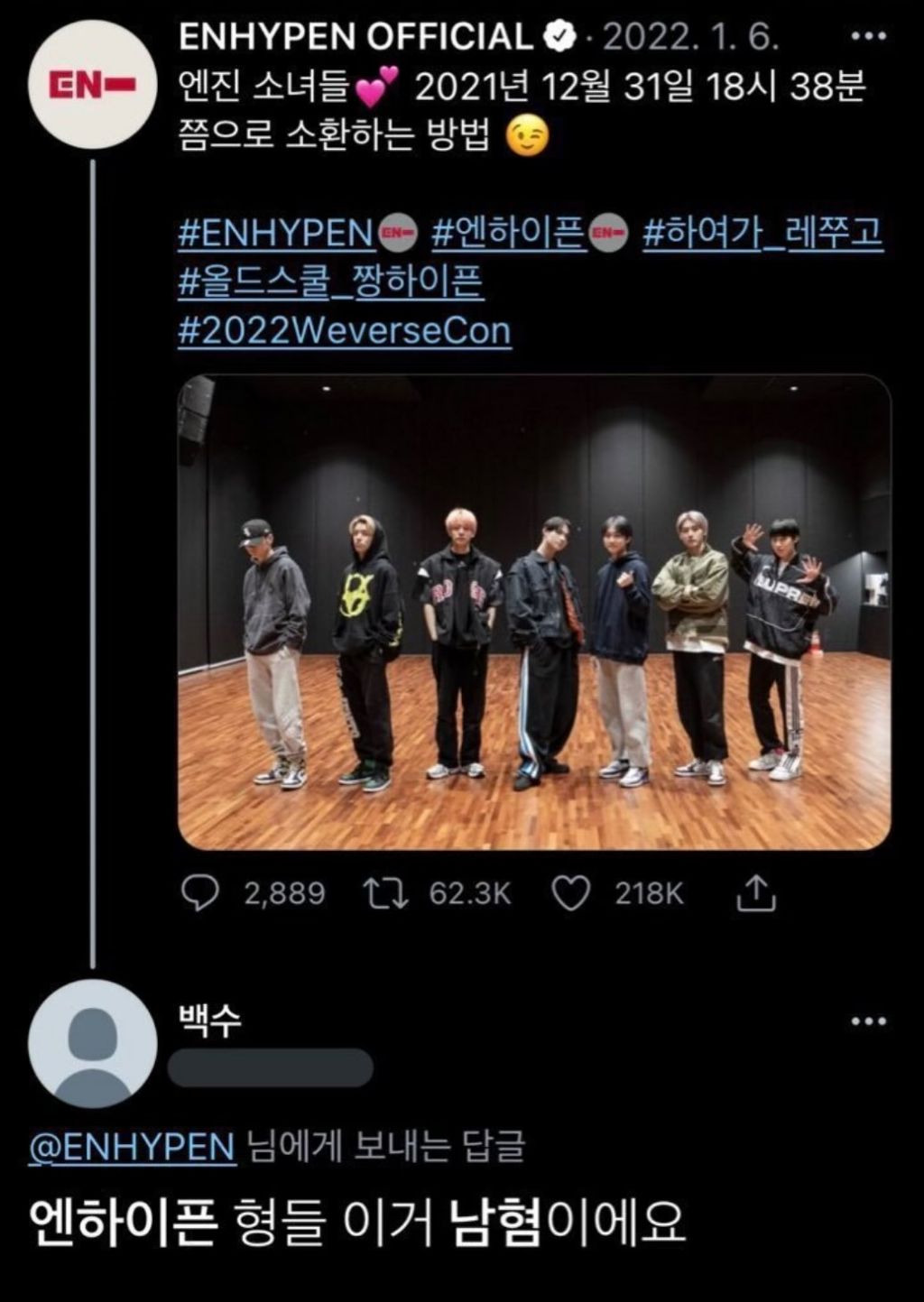Open the #엔하이픈 hashtag
This screenshot has height=1302, width=924.
click(x=509, y=234)
